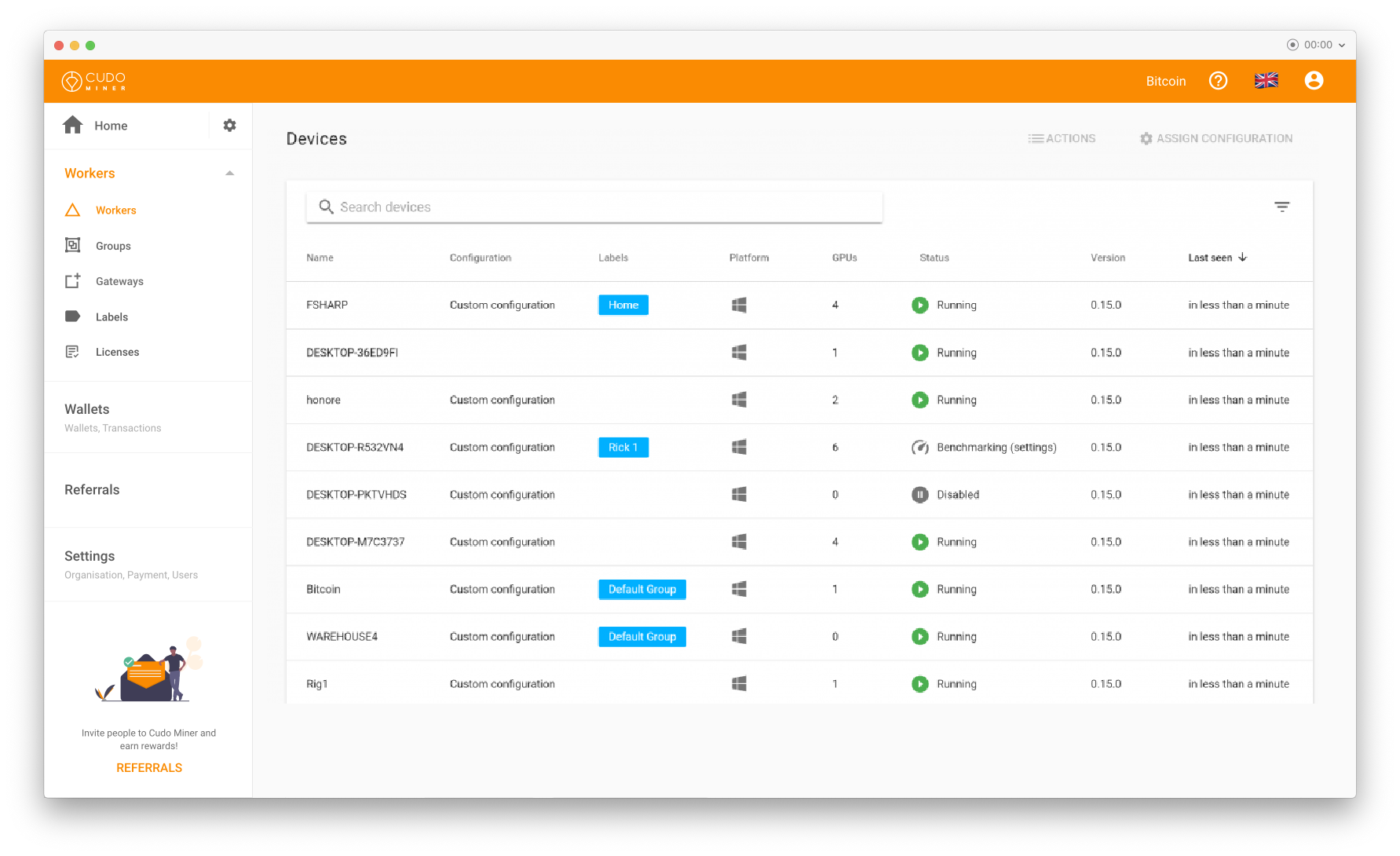
Task: Open the Cudo Miner logo home page
Action: [93, 81]
